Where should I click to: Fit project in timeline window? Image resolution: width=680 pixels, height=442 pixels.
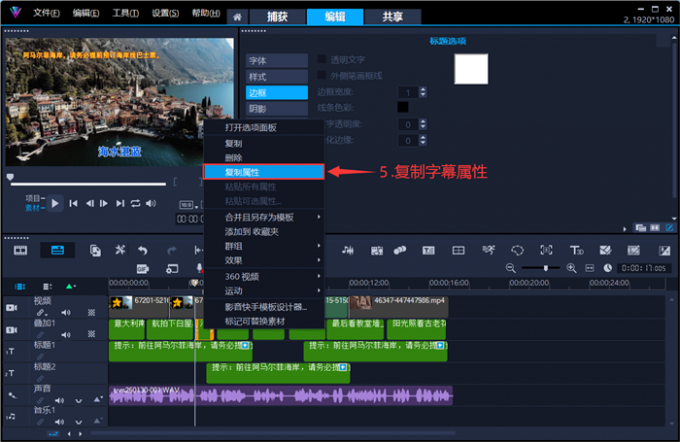[x=589, y=268]
